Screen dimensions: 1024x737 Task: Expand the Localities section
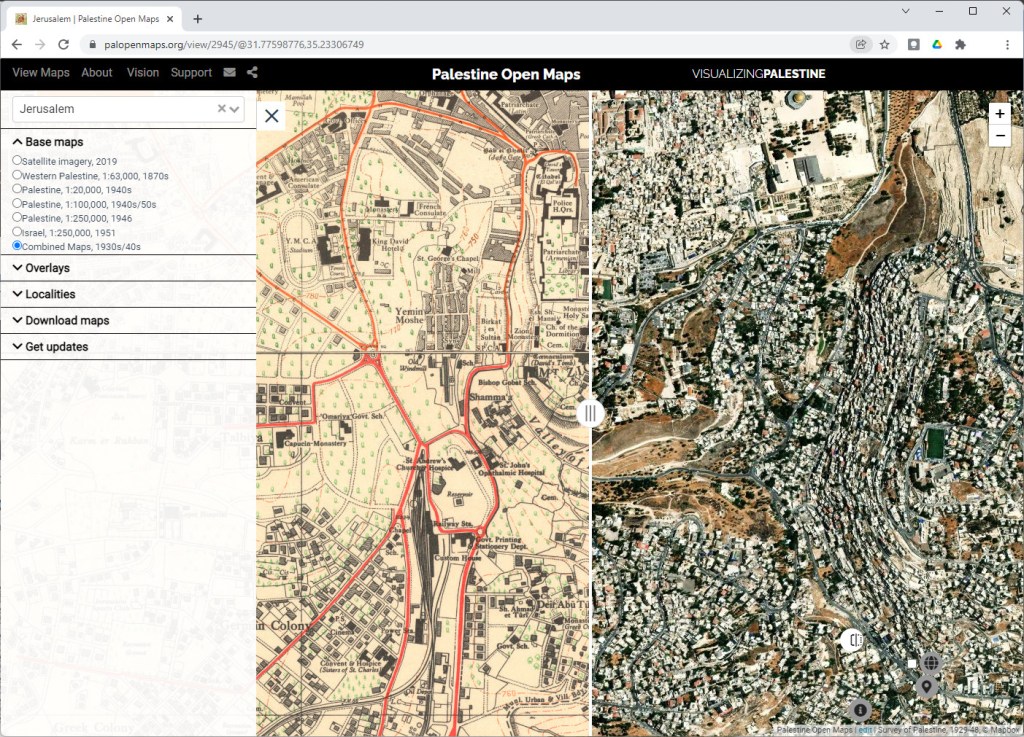[x=50, y=294]
